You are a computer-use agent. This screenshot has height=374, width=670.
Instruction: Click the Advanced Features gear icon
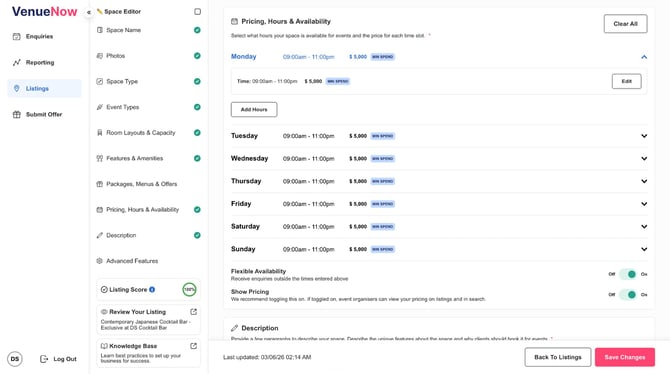(x=100, y=261)
